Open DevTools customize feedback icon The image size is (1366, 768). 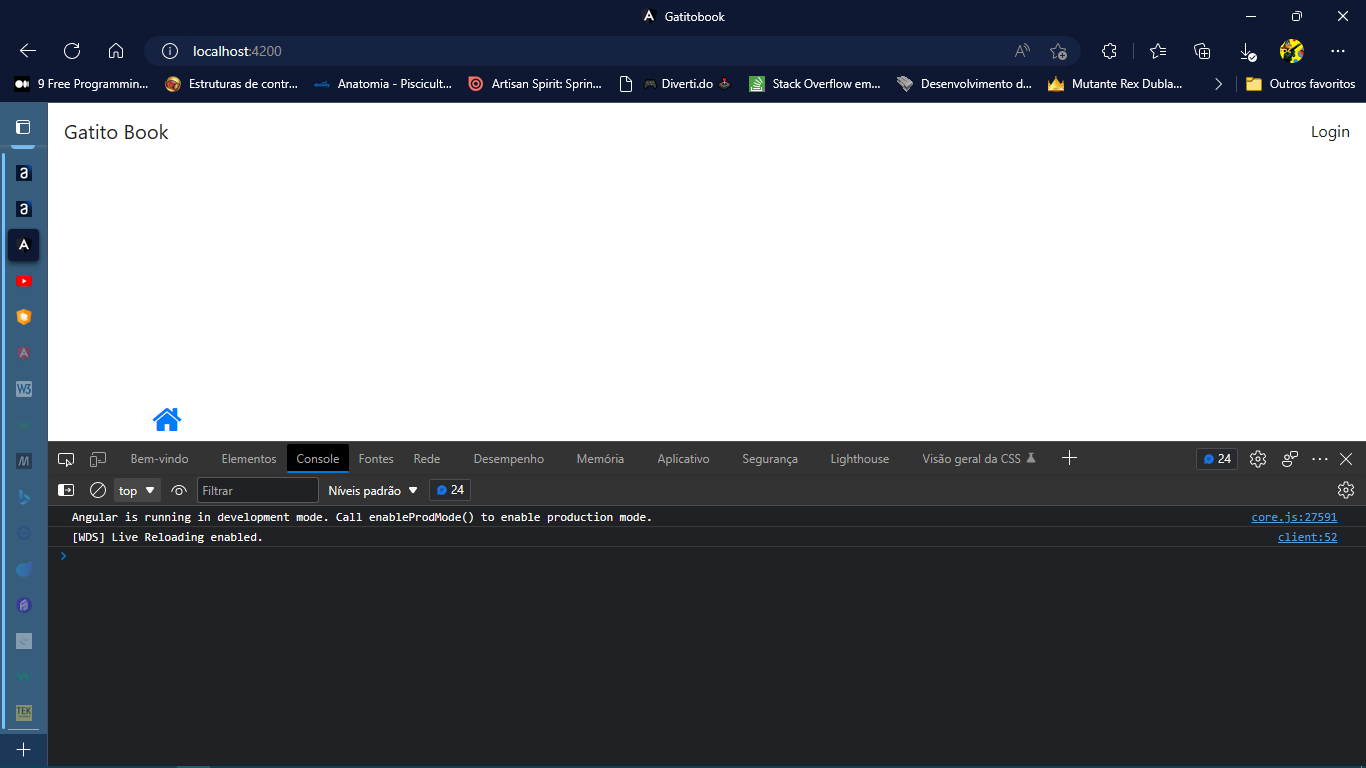coord(1290,459)
